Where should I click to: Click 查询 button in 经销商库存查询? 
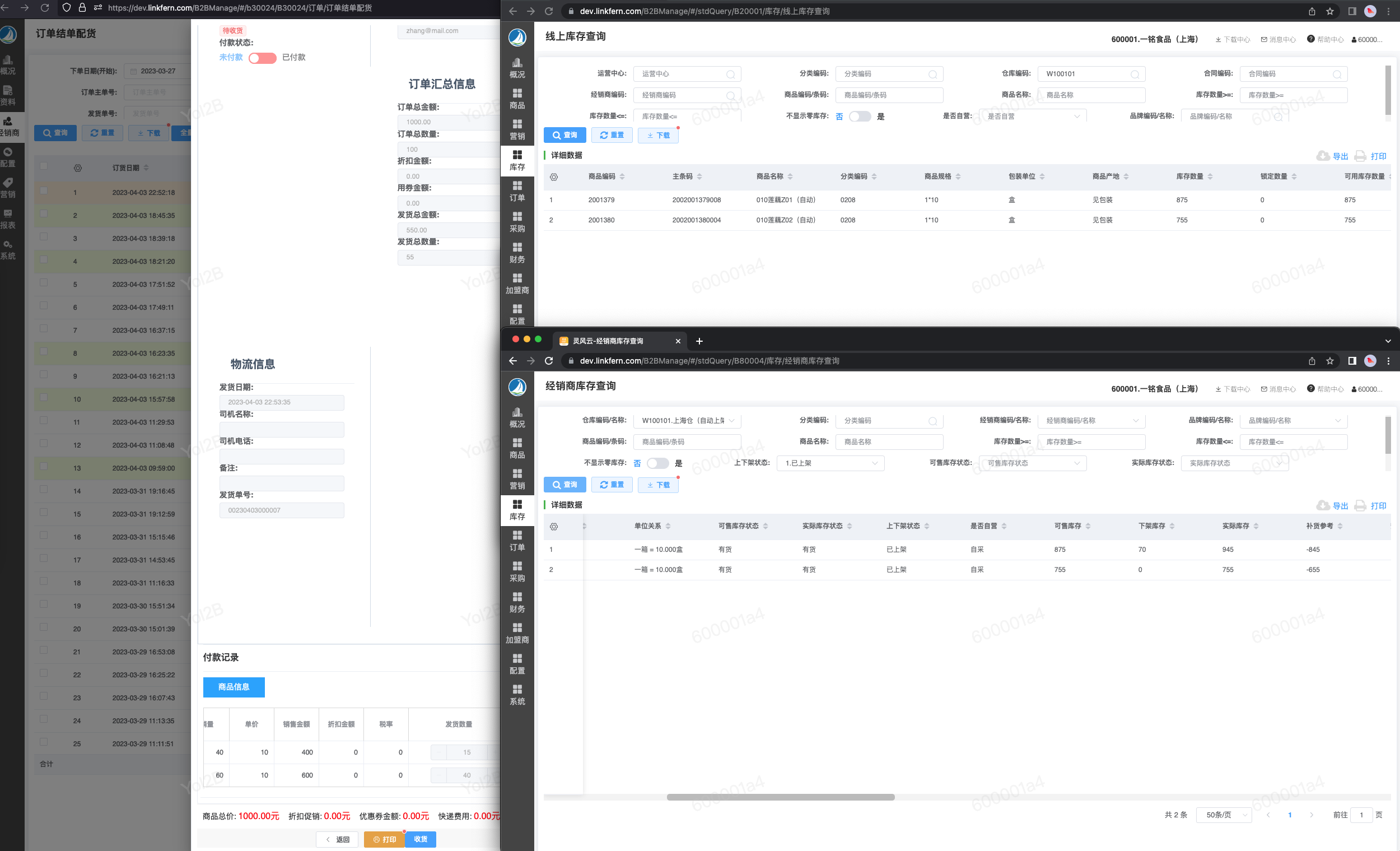coord(564,485)
